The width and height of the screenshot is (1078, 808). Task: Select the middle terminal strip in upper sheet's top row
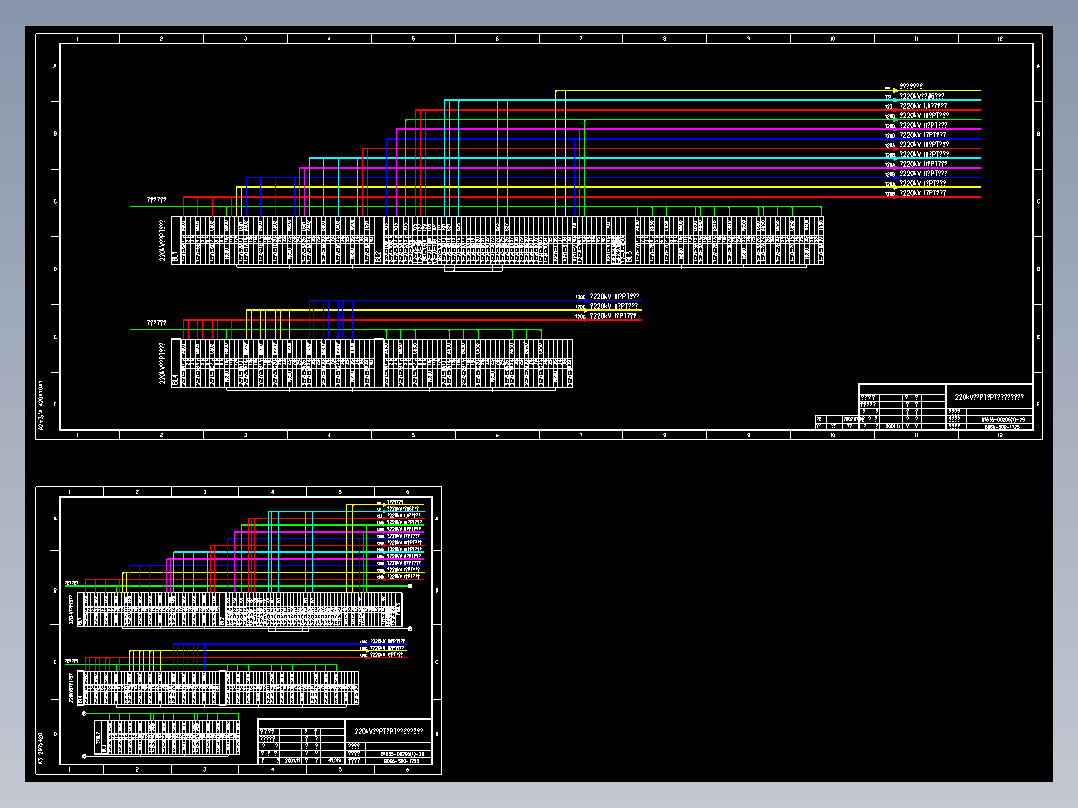pos(499,240)
